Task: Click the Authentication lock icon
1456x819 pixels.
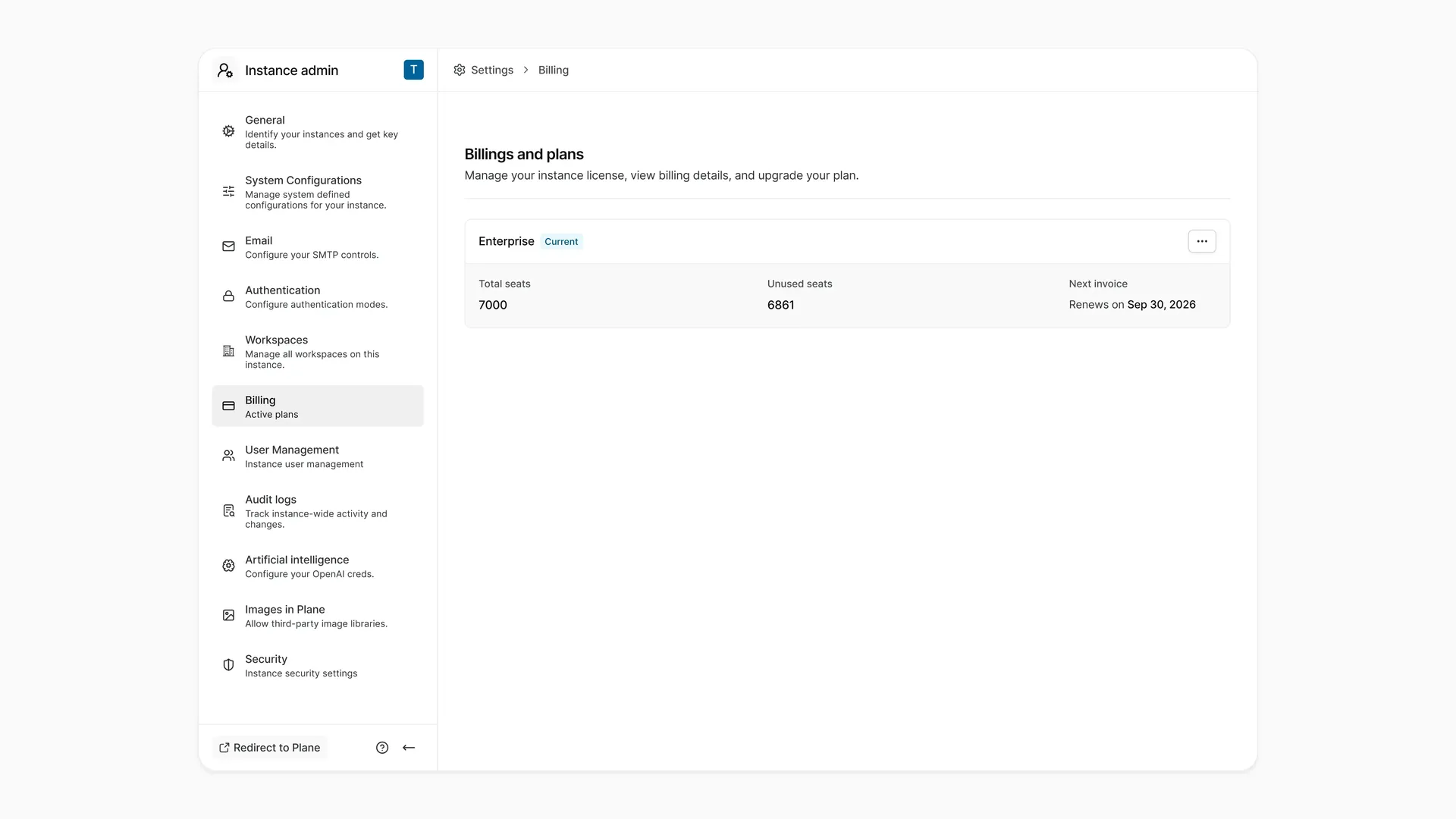Action: coord(228,297)
